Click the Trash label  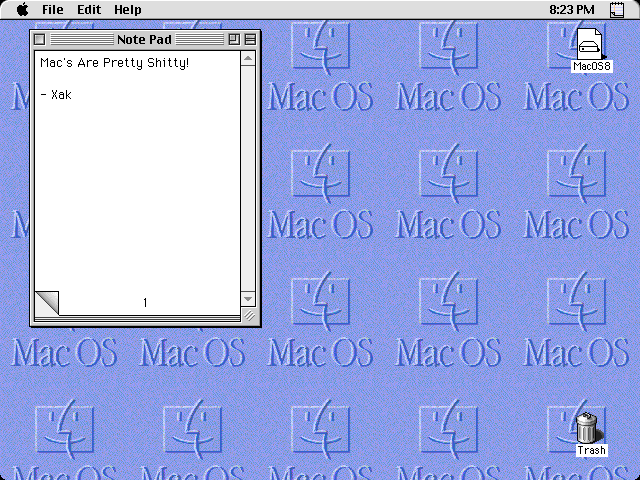point(591,450)
